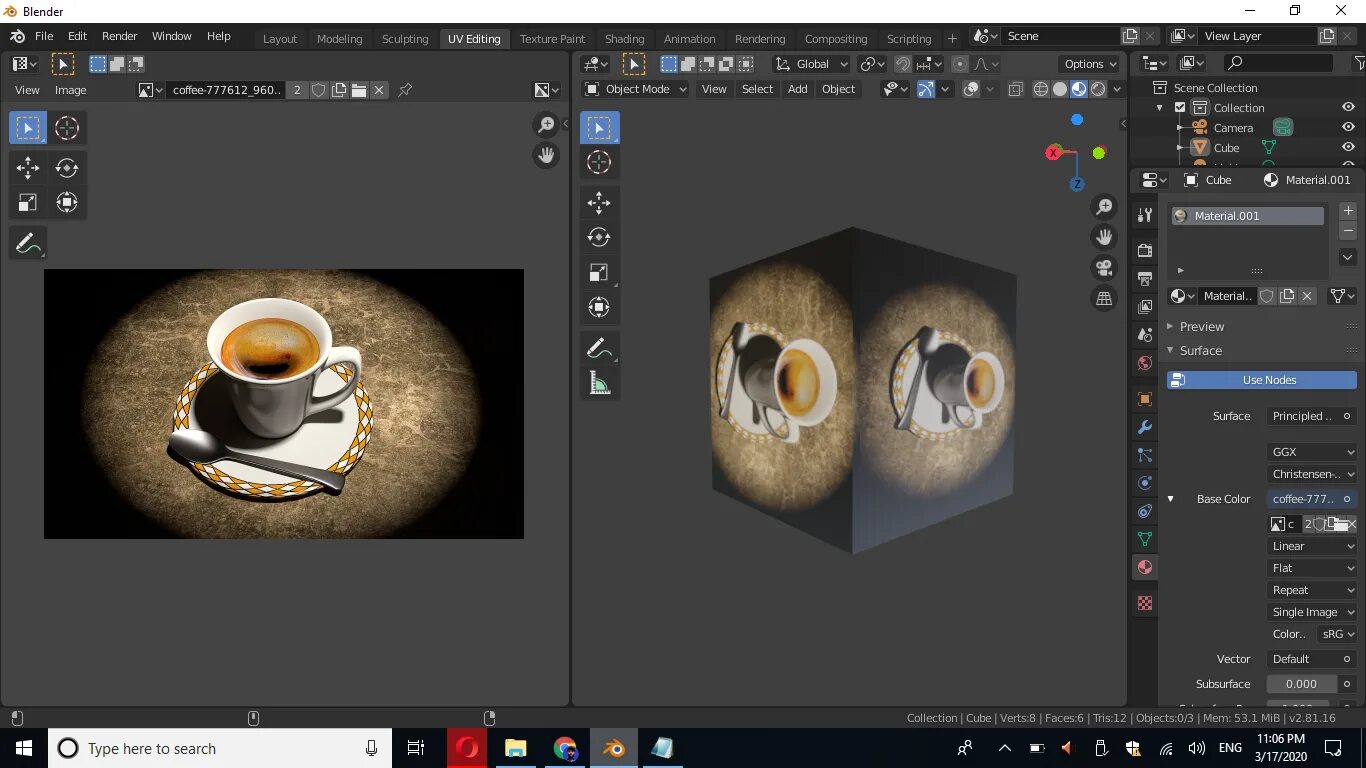This screenshot has width=1366, height=768.
Task: Select the Move tool in UV editor toolbar
Action: (x=27, y=167)
